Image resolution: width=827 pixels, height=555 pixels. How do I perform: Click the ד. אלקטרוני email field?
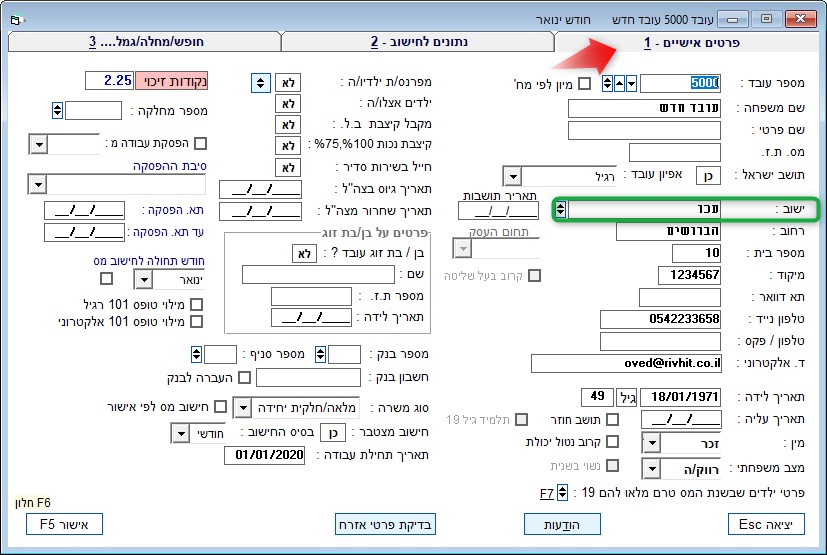tap(626, 363)
